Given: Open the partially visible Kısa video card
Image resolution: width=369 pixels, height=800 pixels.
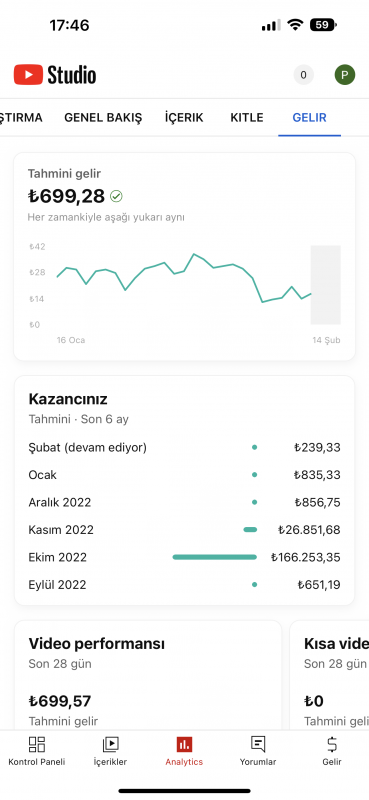Looking at the screenshot, I should (329, 674).
